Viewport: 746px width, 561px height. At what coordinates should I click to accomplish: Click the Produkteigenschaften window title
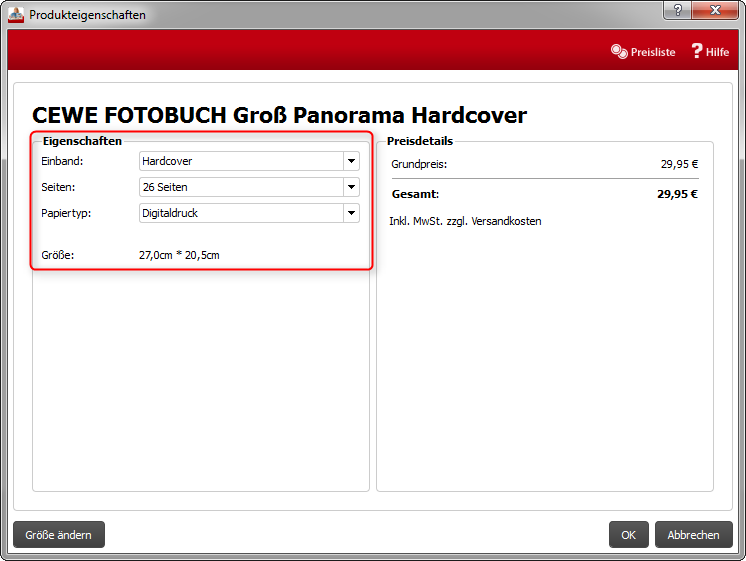point(88,15)
